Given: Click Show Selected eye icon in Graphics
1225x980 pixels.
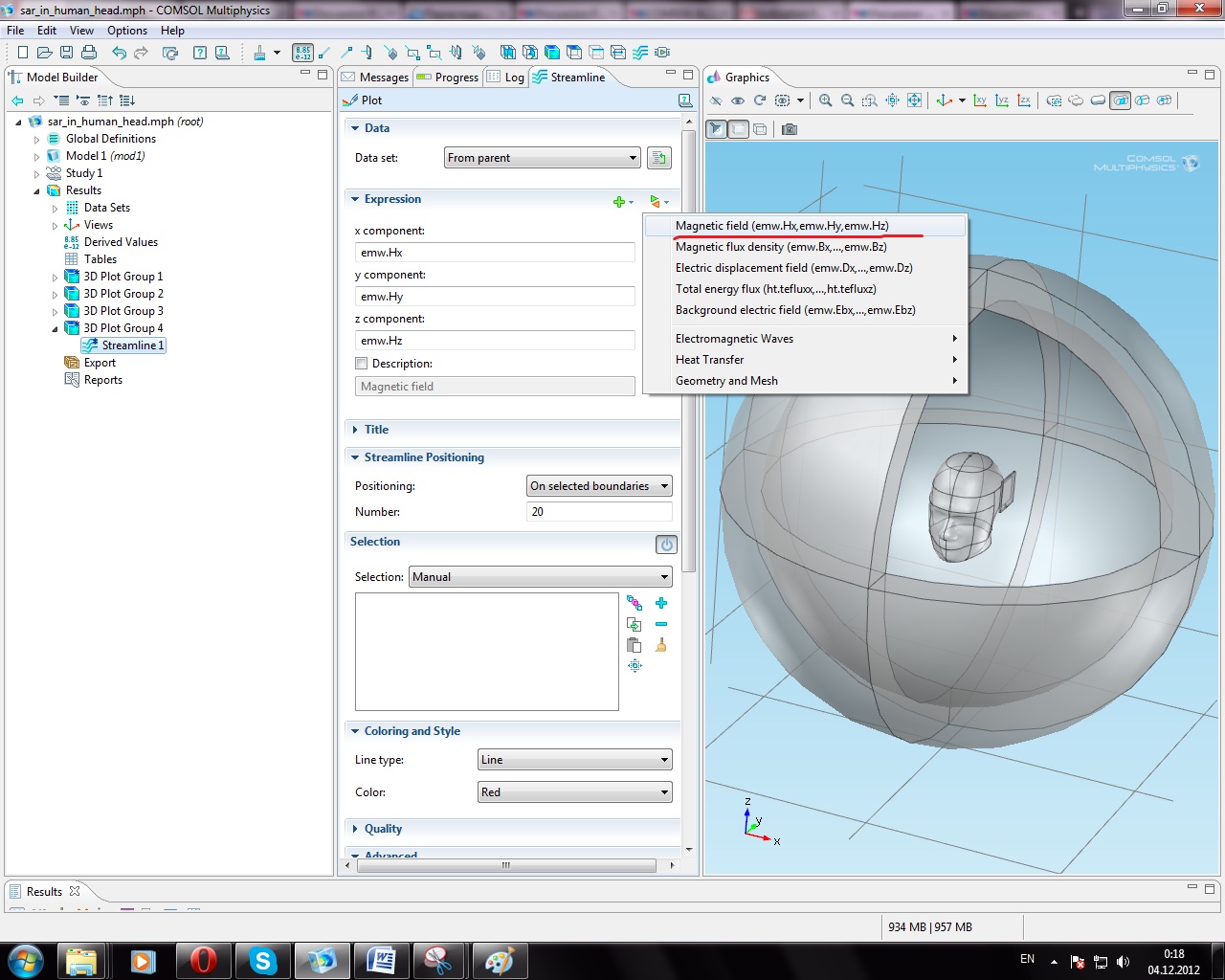Looking at the screenshot, I should pyautogui.click(x=738, y=100).
